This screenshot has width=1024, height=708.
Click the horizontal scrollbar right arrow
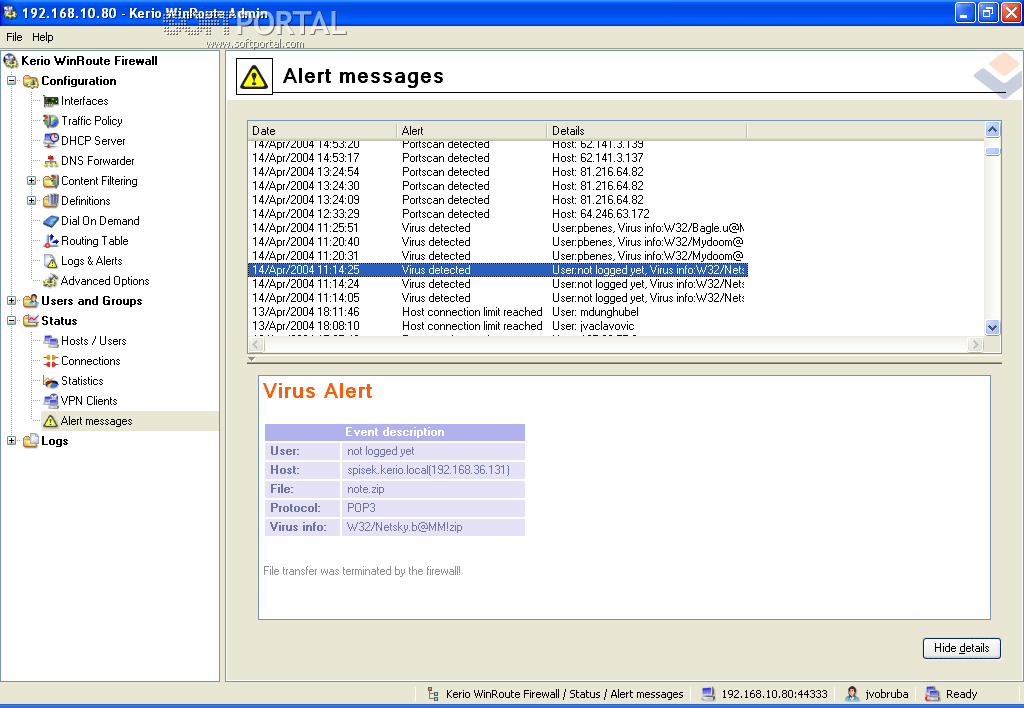coord(975,344)
